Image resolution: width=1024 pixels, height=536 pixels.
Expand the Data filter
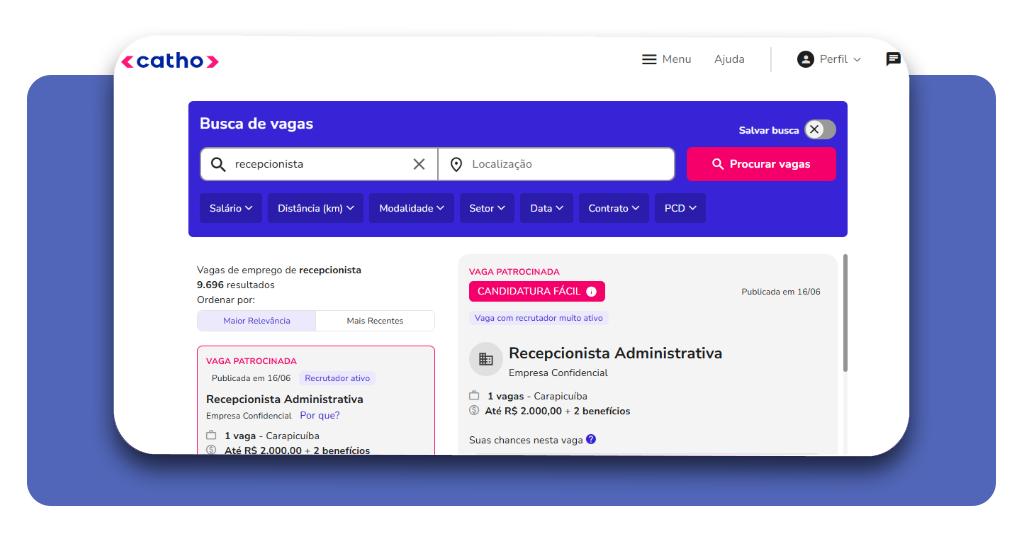coord(547,208)
